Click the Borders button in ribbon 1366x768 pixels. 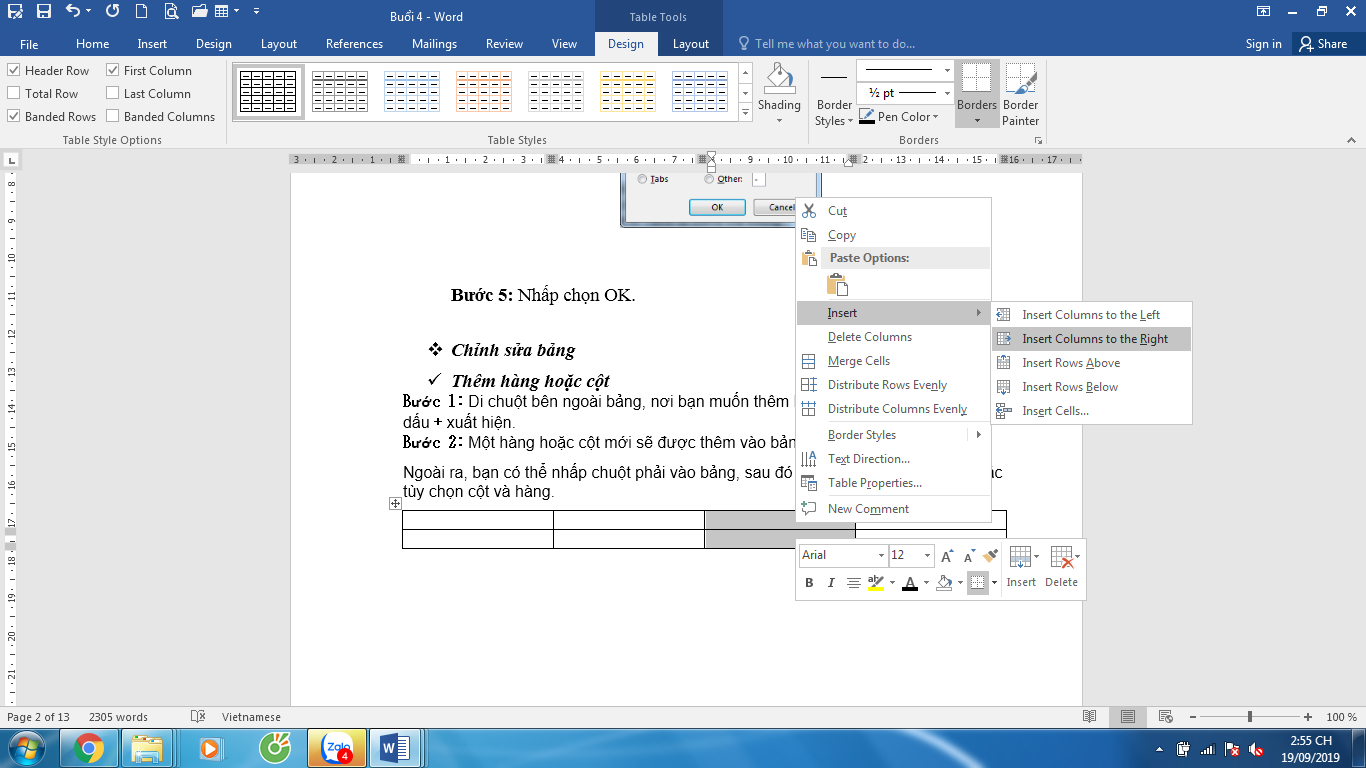click(977, 94)
